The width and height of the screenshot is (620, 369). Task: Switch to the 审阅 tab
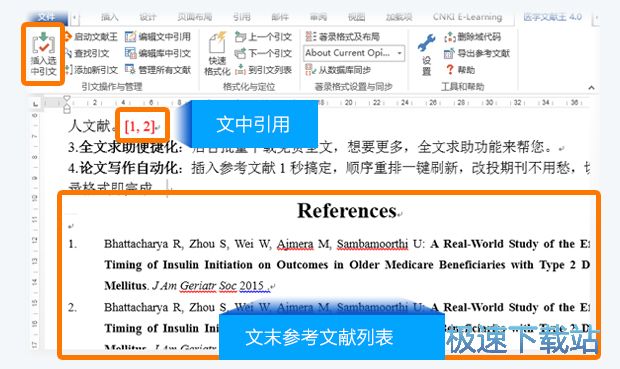[318, 17]
